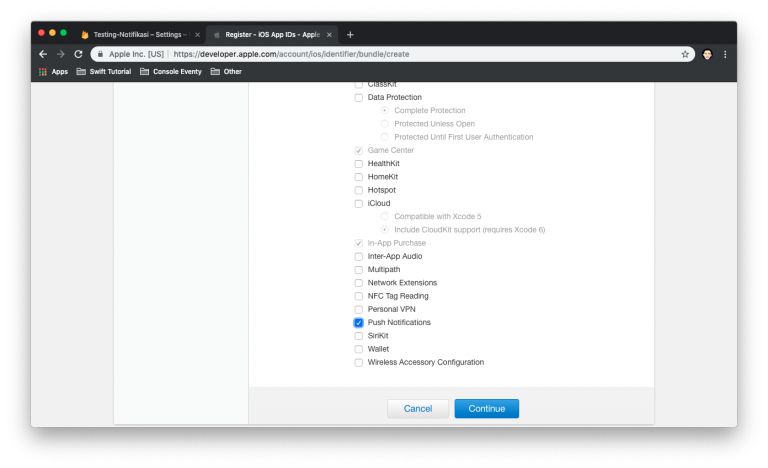Image resolution: width=768 pixels, height=468 pixels.
Task: Enable the Wallet capability checkbox
Action: 359,349
